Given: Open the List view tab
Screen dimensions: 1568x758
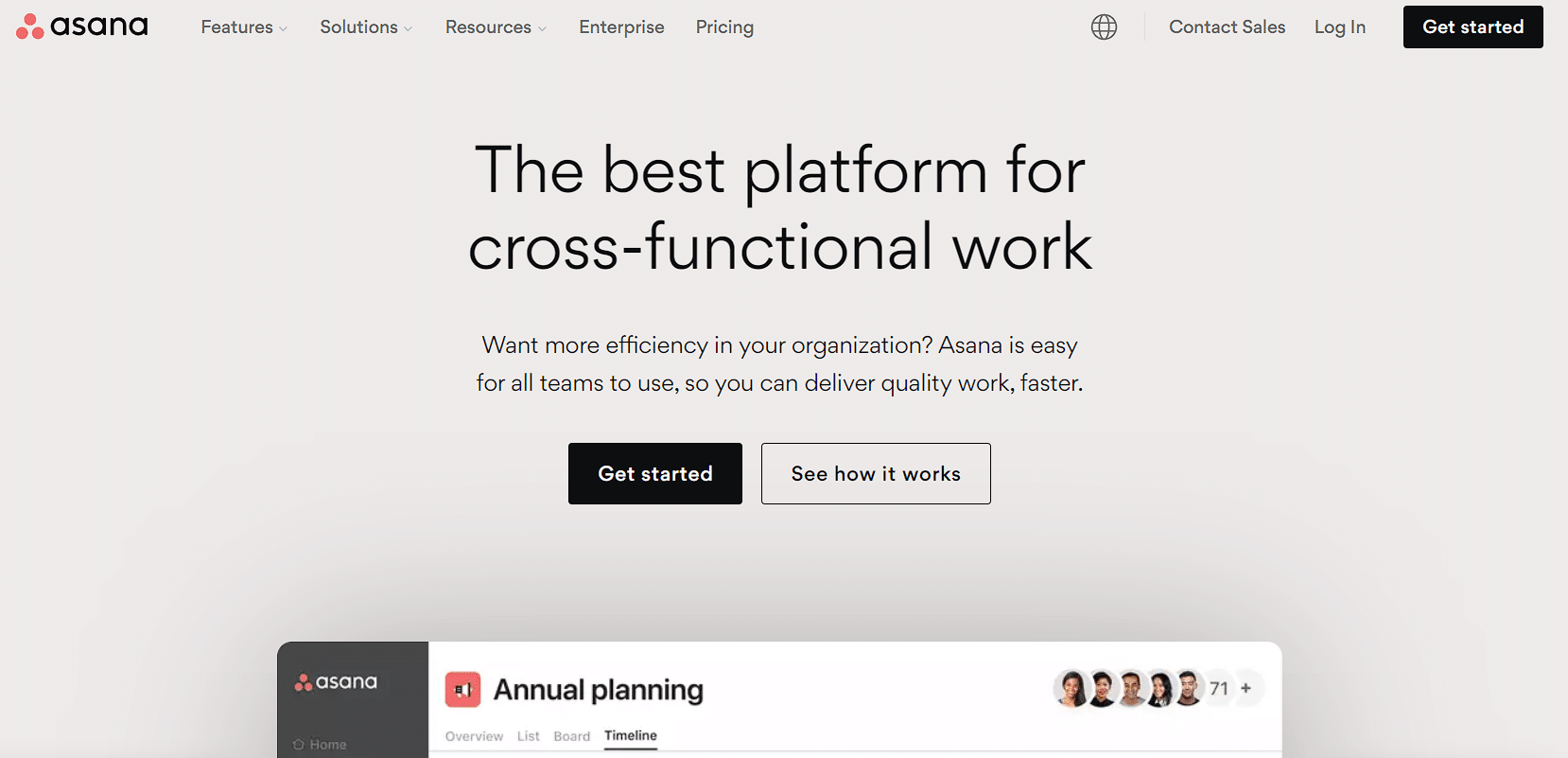Looking at the screenshot, I should click(x=528, y=736).
